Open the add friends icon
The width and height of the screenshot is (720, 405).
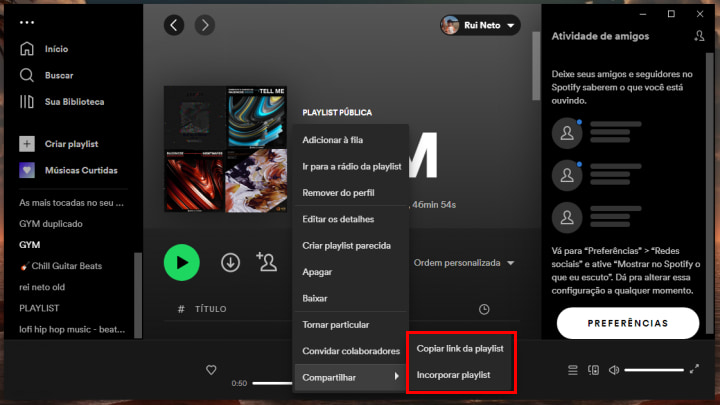click(x=699, y=36)
